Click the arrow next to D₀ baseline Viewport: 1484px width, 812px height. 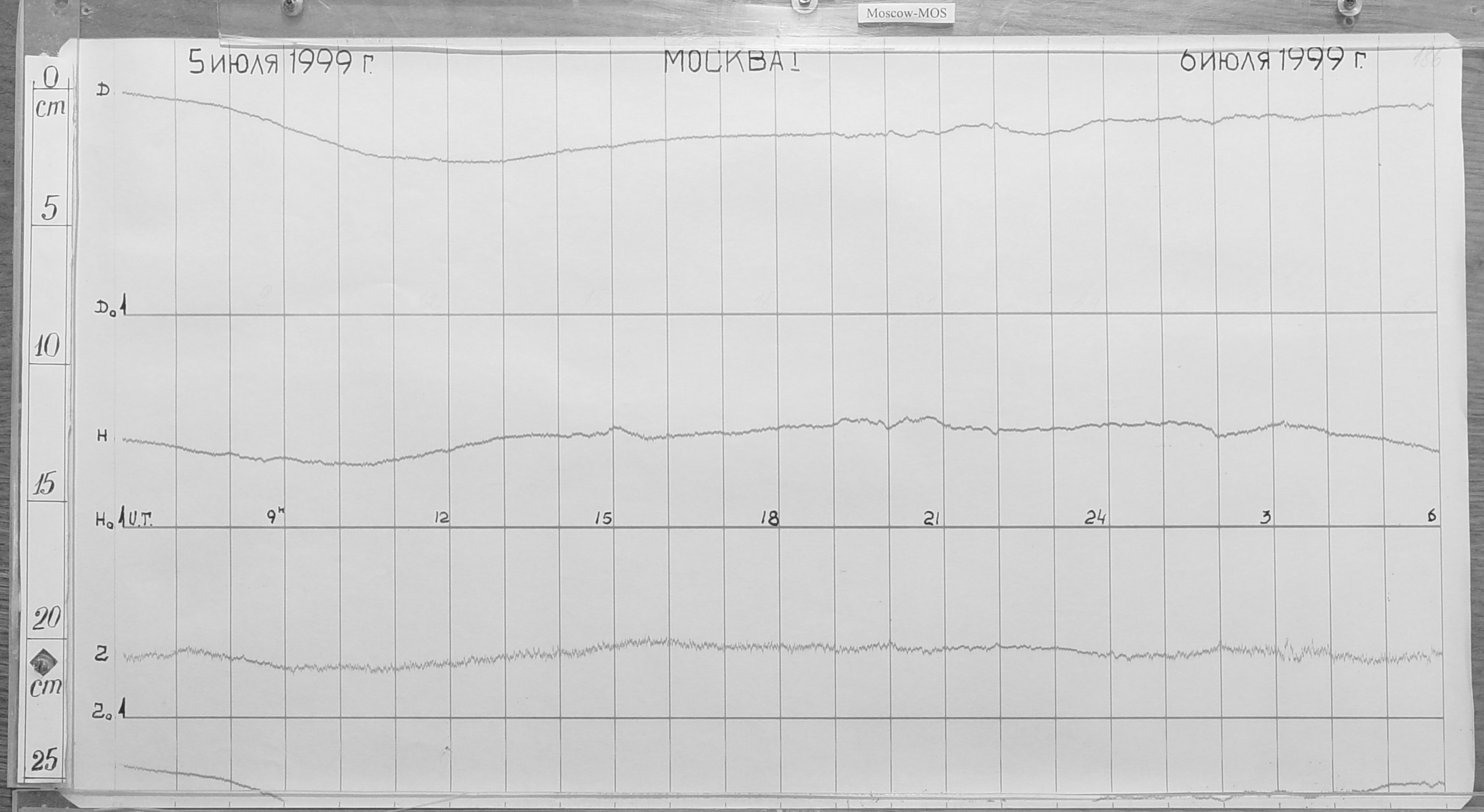123,305
